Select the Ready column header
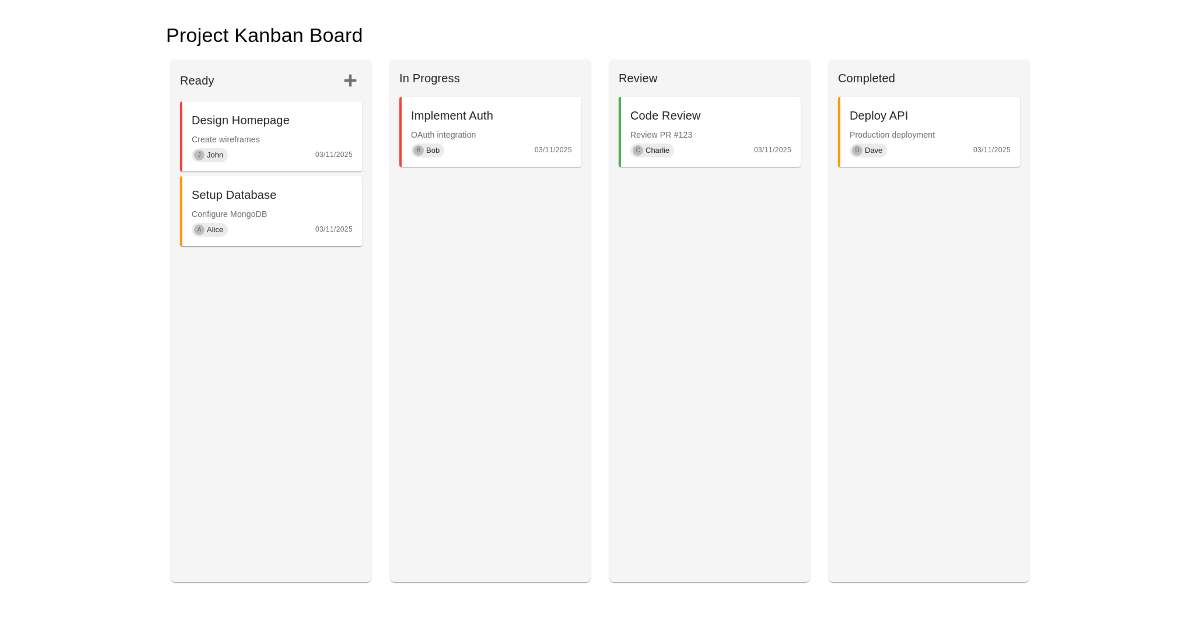Screen dimensions: 1200x630 pyautogui.click(x=197, y=80)
